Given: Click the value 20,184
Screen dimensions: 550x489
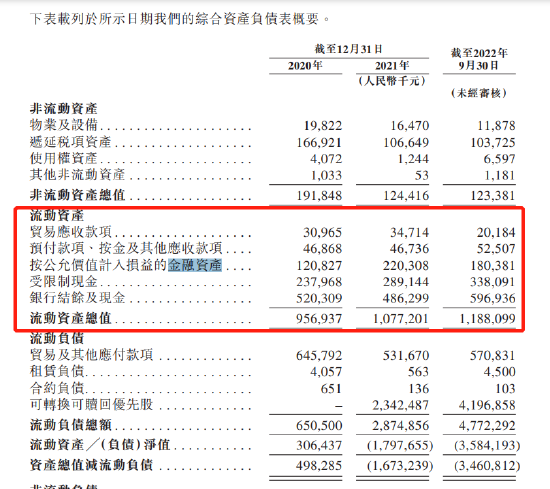Looking at the screenshot, I should 496,232.
